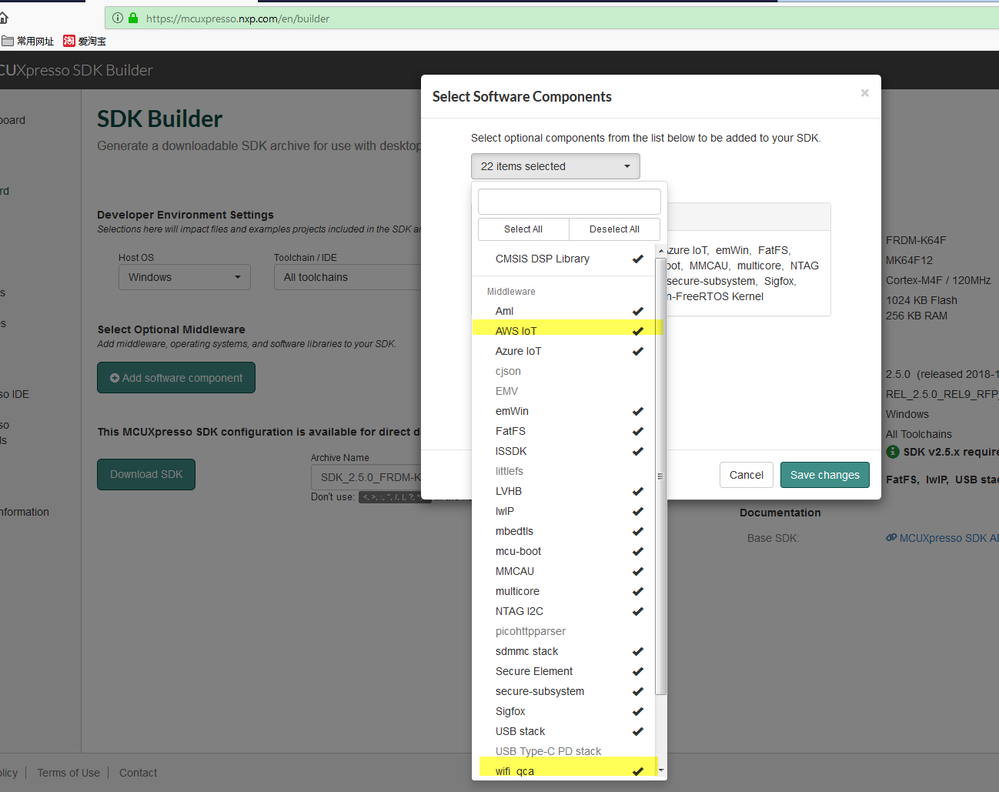Screen dimensions: 999x792
Task: Toggle the lwIP middleware option
Action: 564,511
